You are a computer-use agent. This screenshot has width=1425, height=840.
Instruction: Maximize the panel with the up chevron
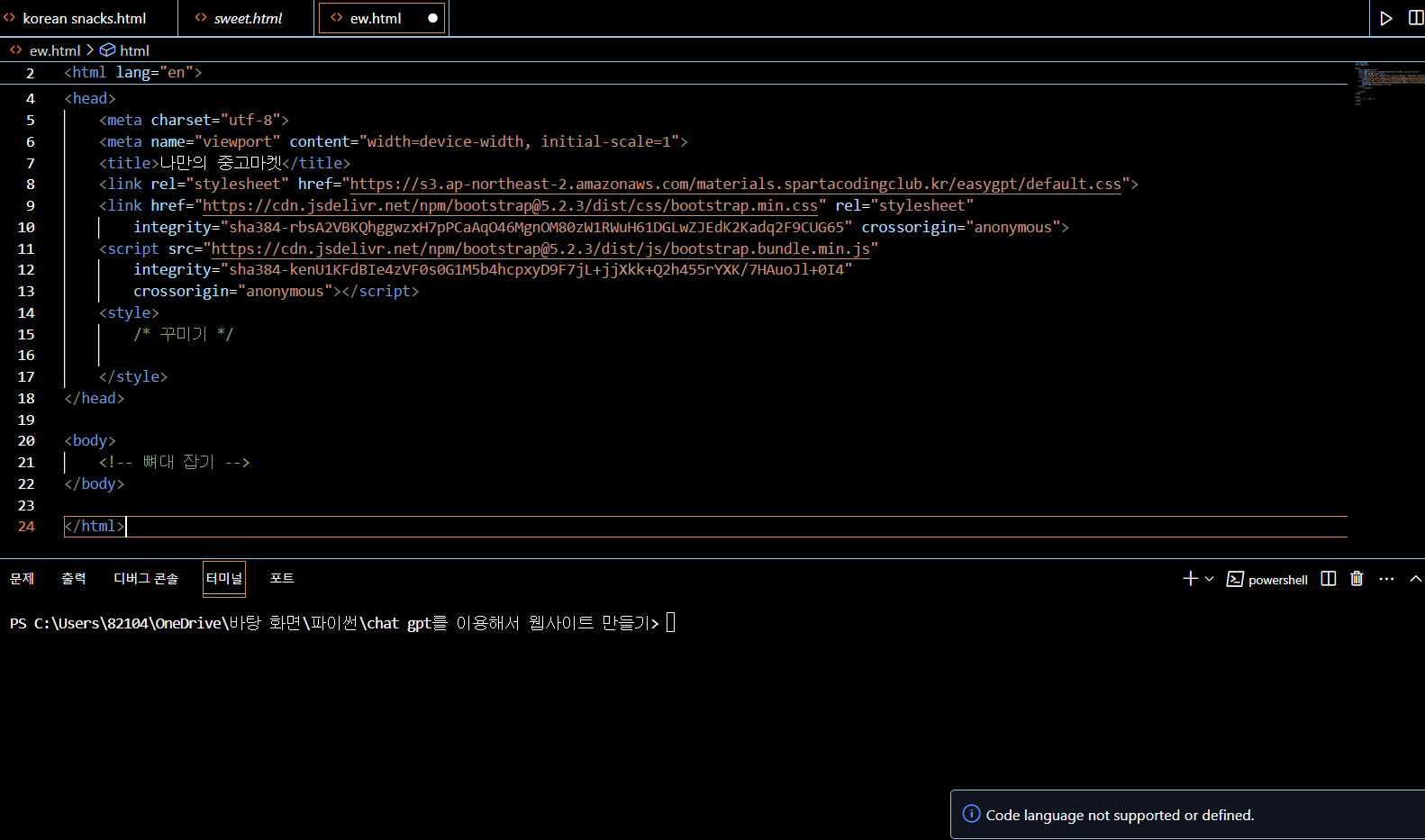tap(1416, 579)
